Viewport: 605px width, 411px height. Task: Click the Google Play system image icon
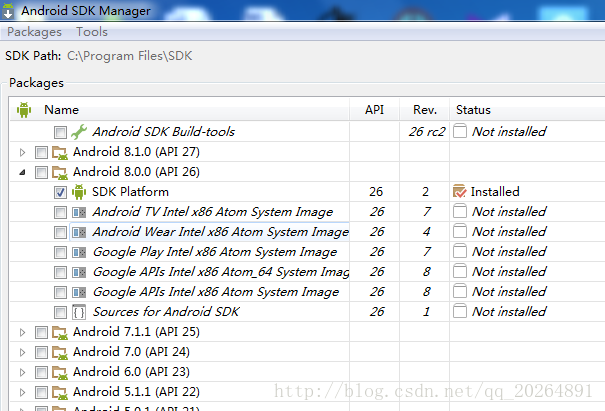coord(79,252)
